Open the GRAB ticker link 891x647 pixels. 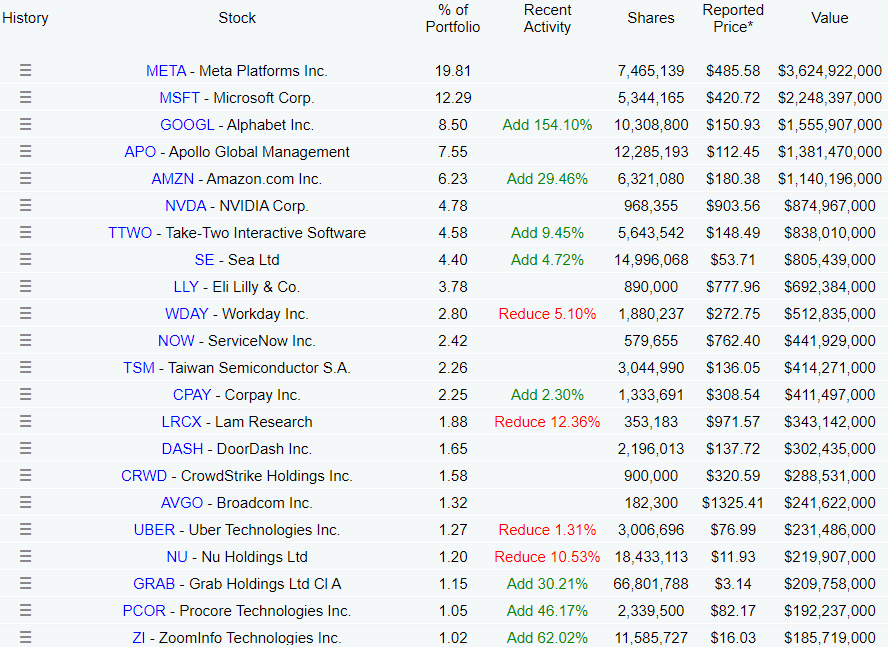click(154, 583)
